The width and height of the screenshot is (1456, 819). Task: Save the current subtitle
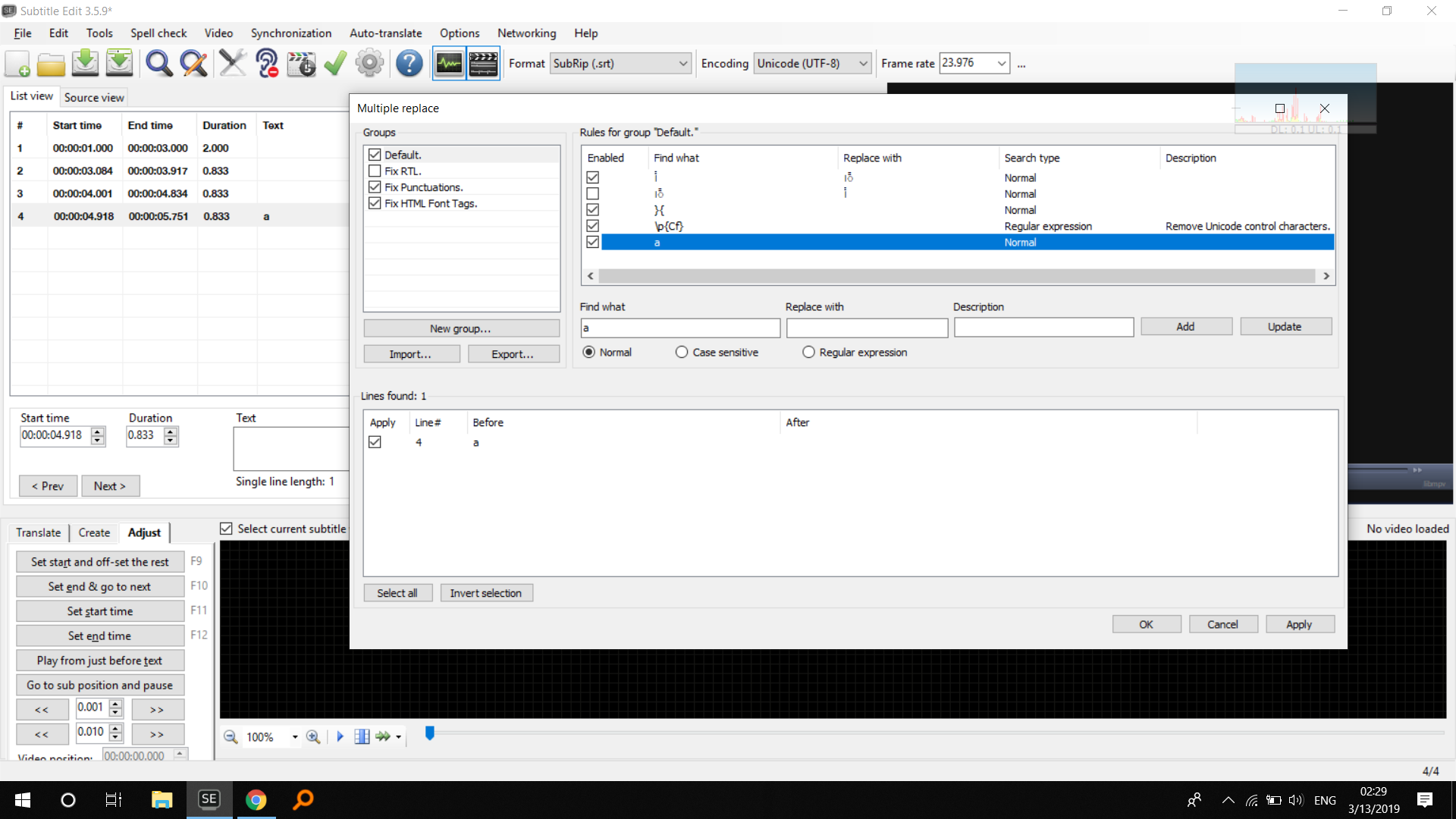coord(85,64)
